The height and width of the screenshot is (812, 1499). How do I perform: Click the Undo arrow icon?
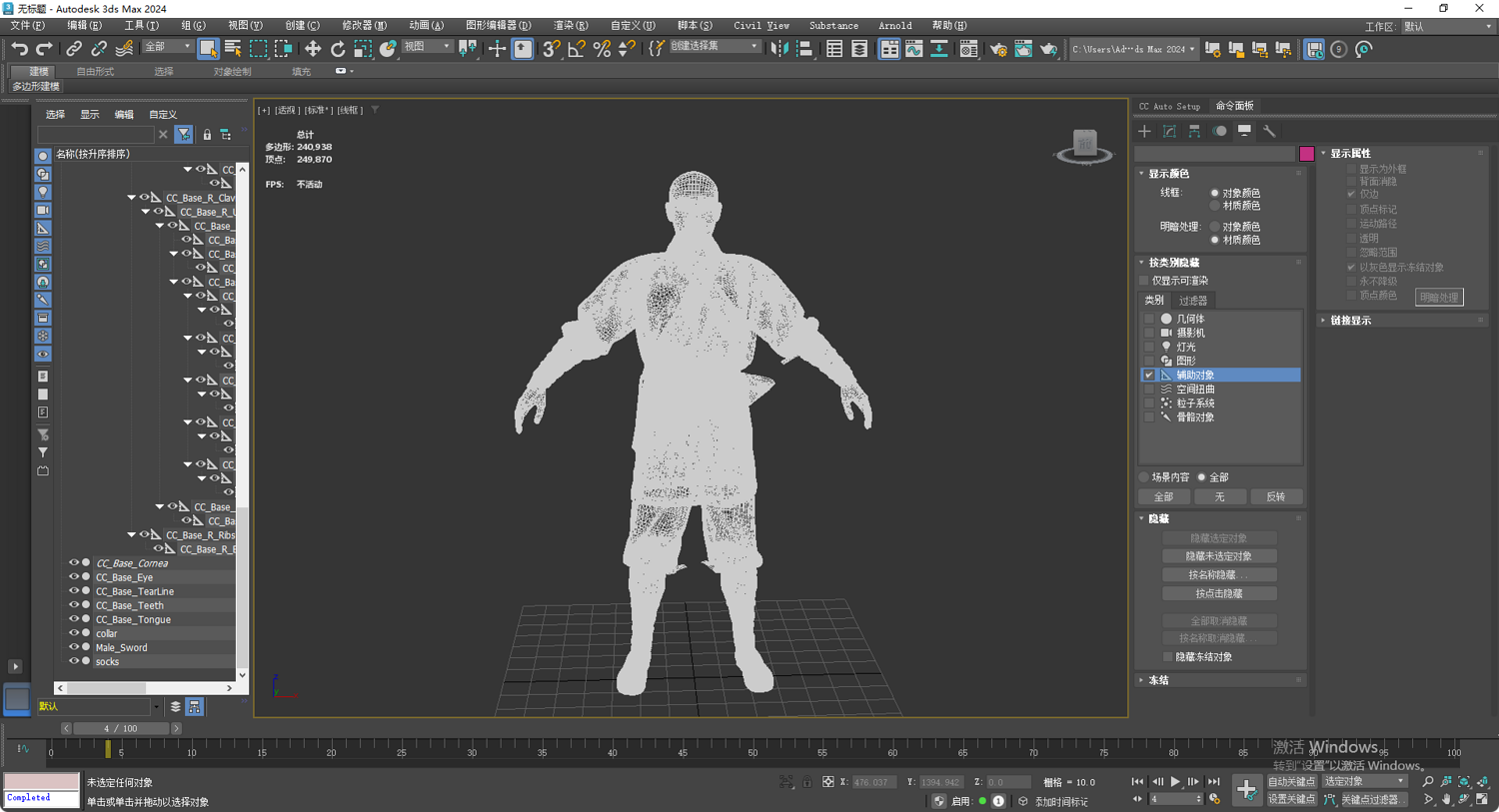click(x=19, y=49)
